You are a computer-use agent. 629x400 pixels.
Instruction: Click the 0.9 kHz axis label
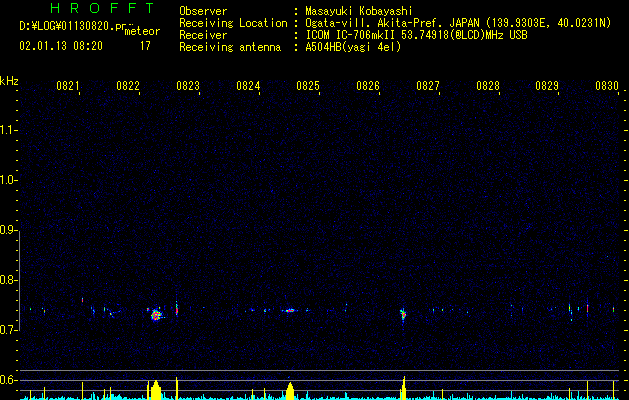[x=8, y=230]
